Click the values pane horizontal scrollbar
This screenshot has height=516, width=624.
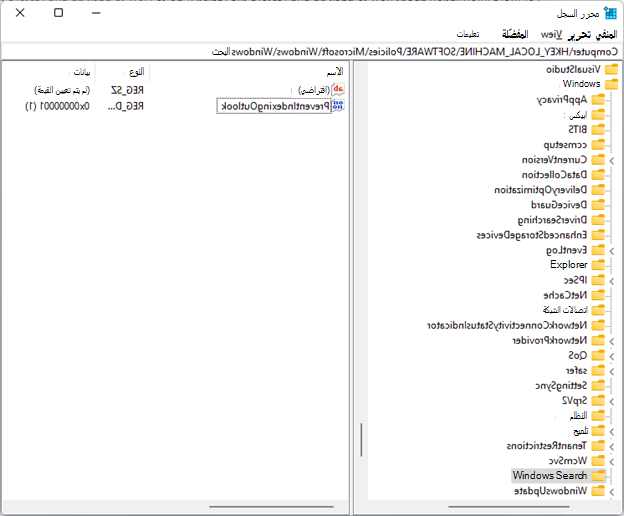click(x=271, y=507)
